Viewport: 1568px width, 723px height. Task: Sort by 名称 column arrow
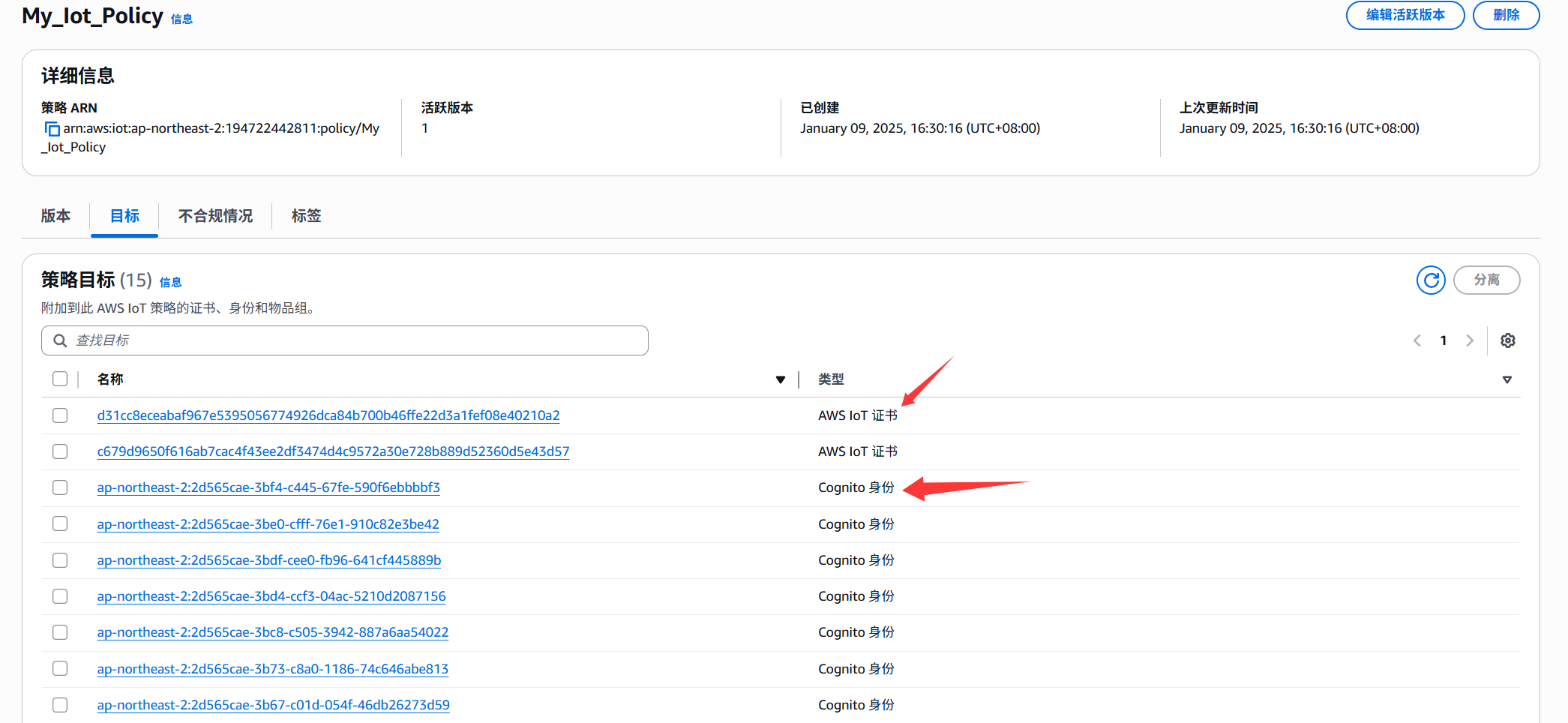click(780, 380)
